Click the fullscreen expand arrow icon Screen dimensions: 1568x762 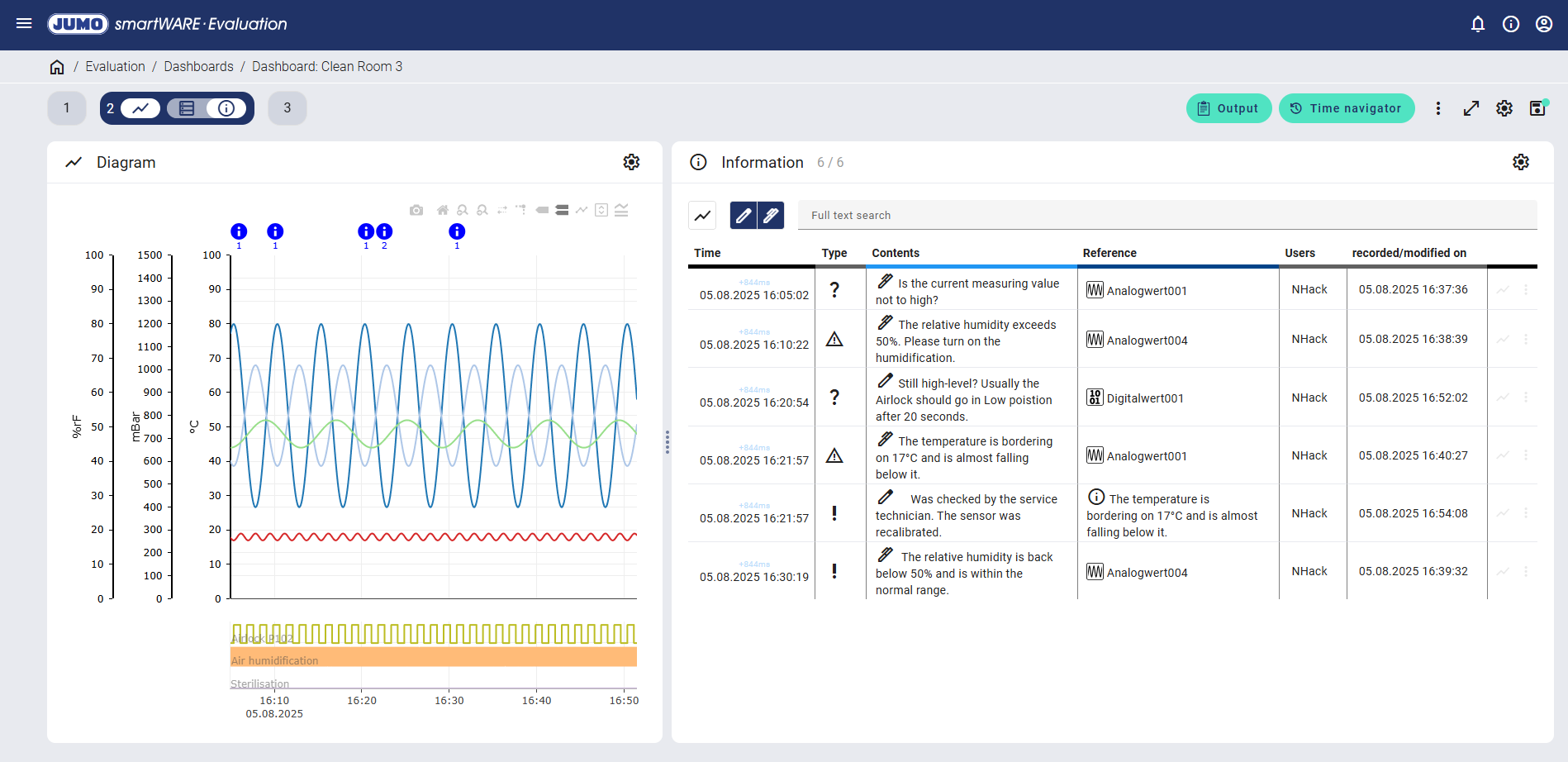[x=1471, y=108]
